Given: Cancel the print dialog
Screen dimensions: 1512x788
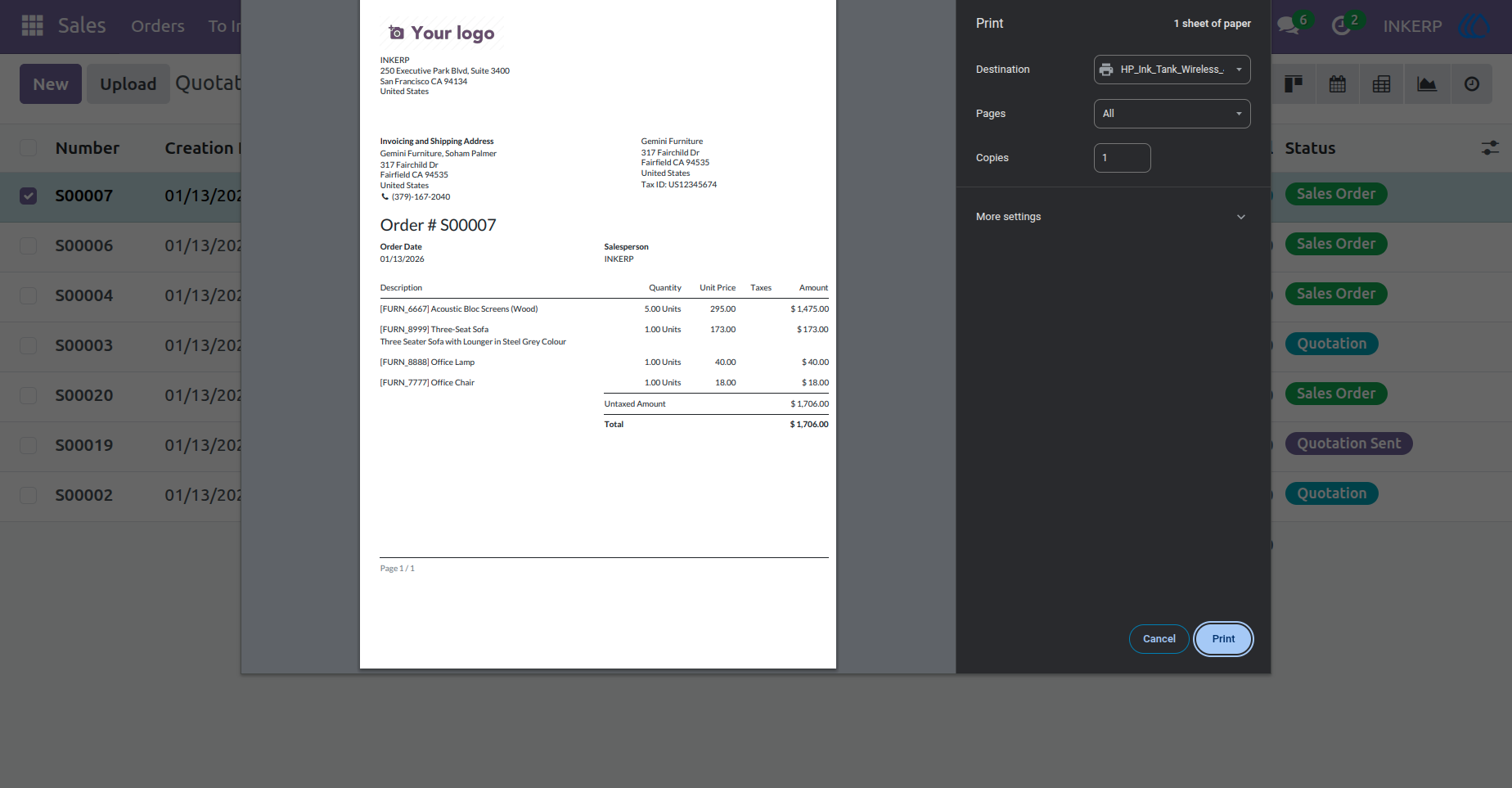Looking at the screenshot, I should point(1159,639).
